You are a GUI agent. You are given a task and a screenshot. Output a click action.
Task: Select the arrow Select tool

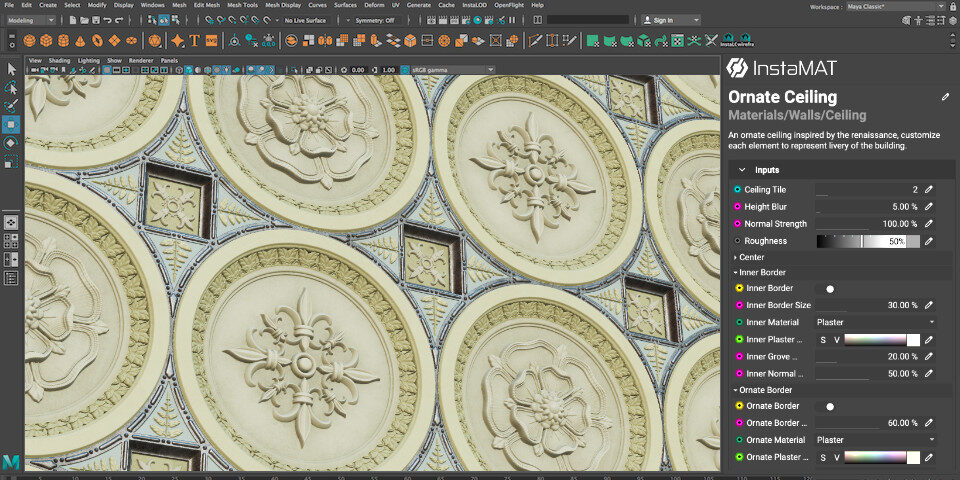point(12,69)
